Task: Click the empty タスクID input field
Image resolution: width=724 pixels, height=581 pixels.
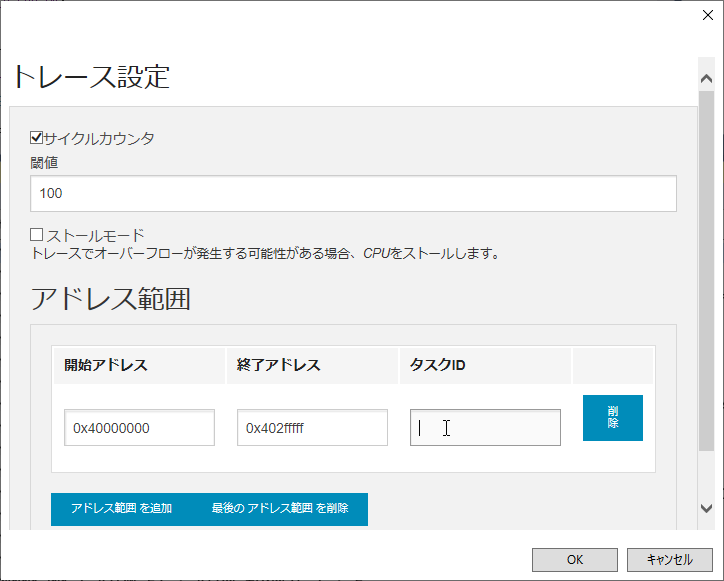Action: [x=485, y=428]
